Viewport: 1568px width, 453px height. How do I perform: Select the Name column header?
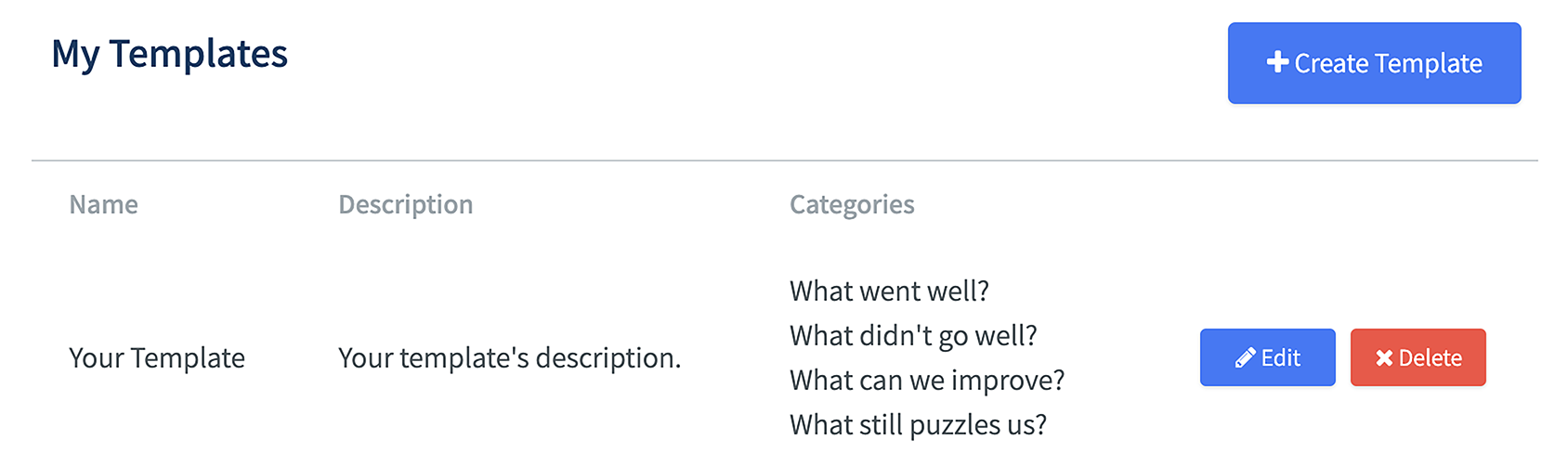103,204
